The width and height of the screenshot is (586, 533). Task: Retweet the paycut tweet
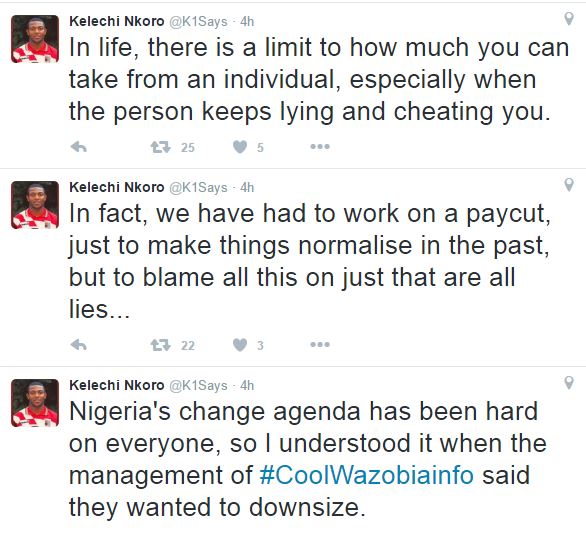click(161, 345)
